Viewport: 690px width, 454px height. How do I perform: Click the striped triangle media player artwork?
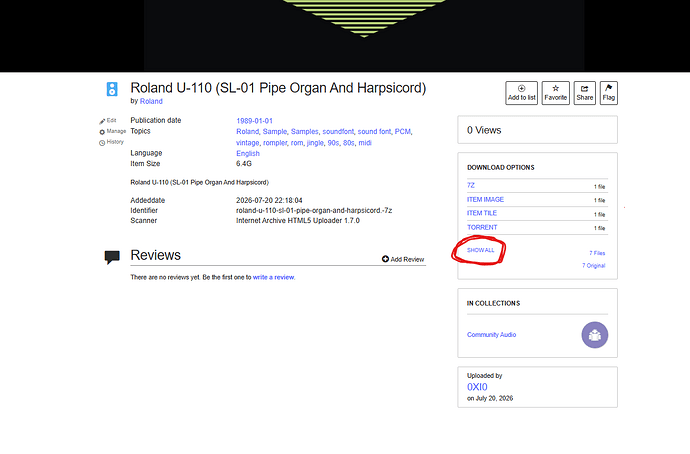364,18
